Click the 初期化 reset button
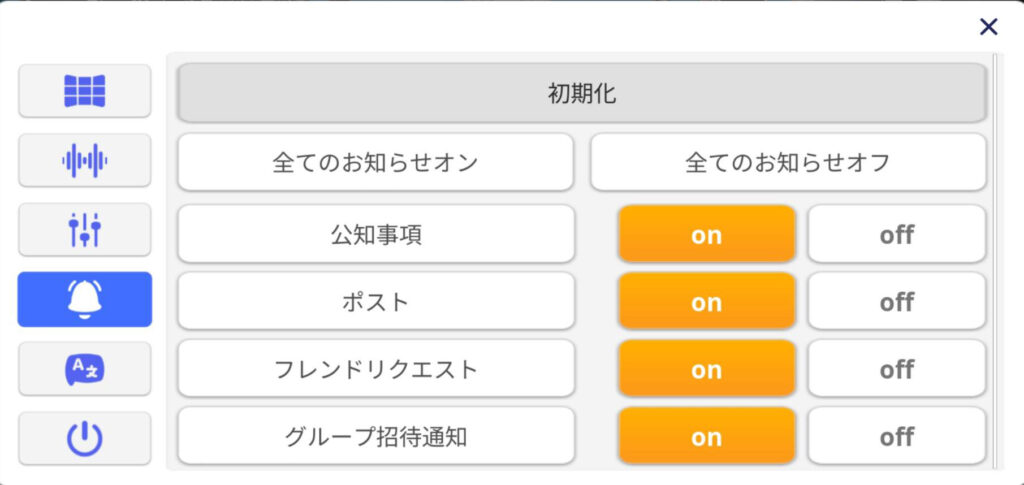 pyautogui.click(x=581, y=93)
